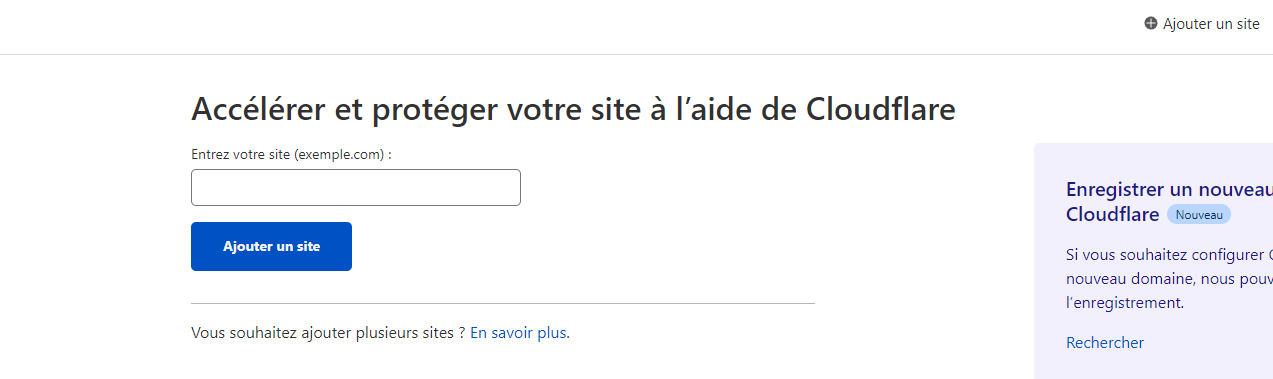
Task: Click "(exemple.com)" in the input label
Action: (x=339, y=155)
